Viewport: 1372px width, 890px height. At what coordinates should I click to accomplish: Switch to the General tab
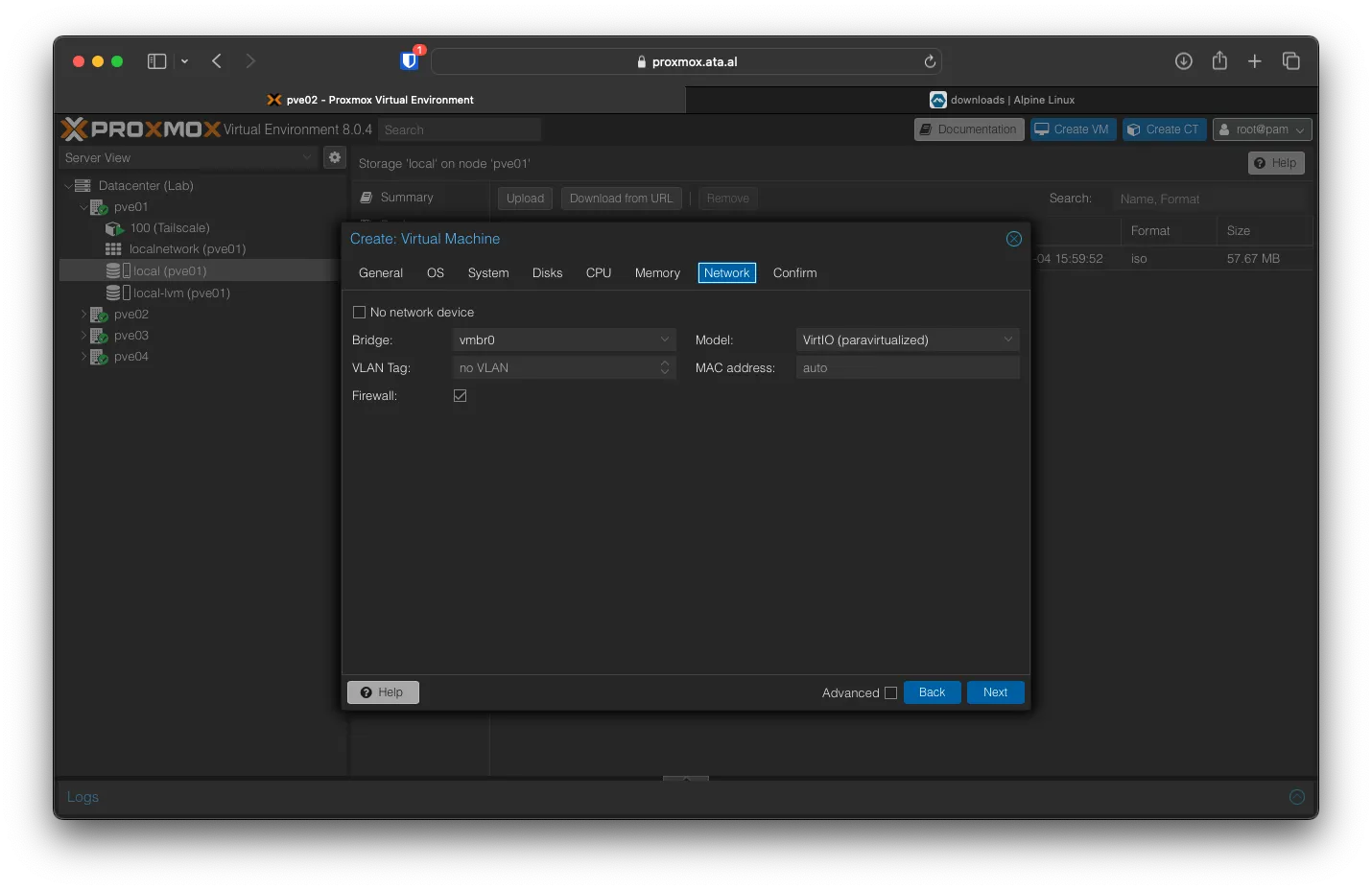point(381,273)
